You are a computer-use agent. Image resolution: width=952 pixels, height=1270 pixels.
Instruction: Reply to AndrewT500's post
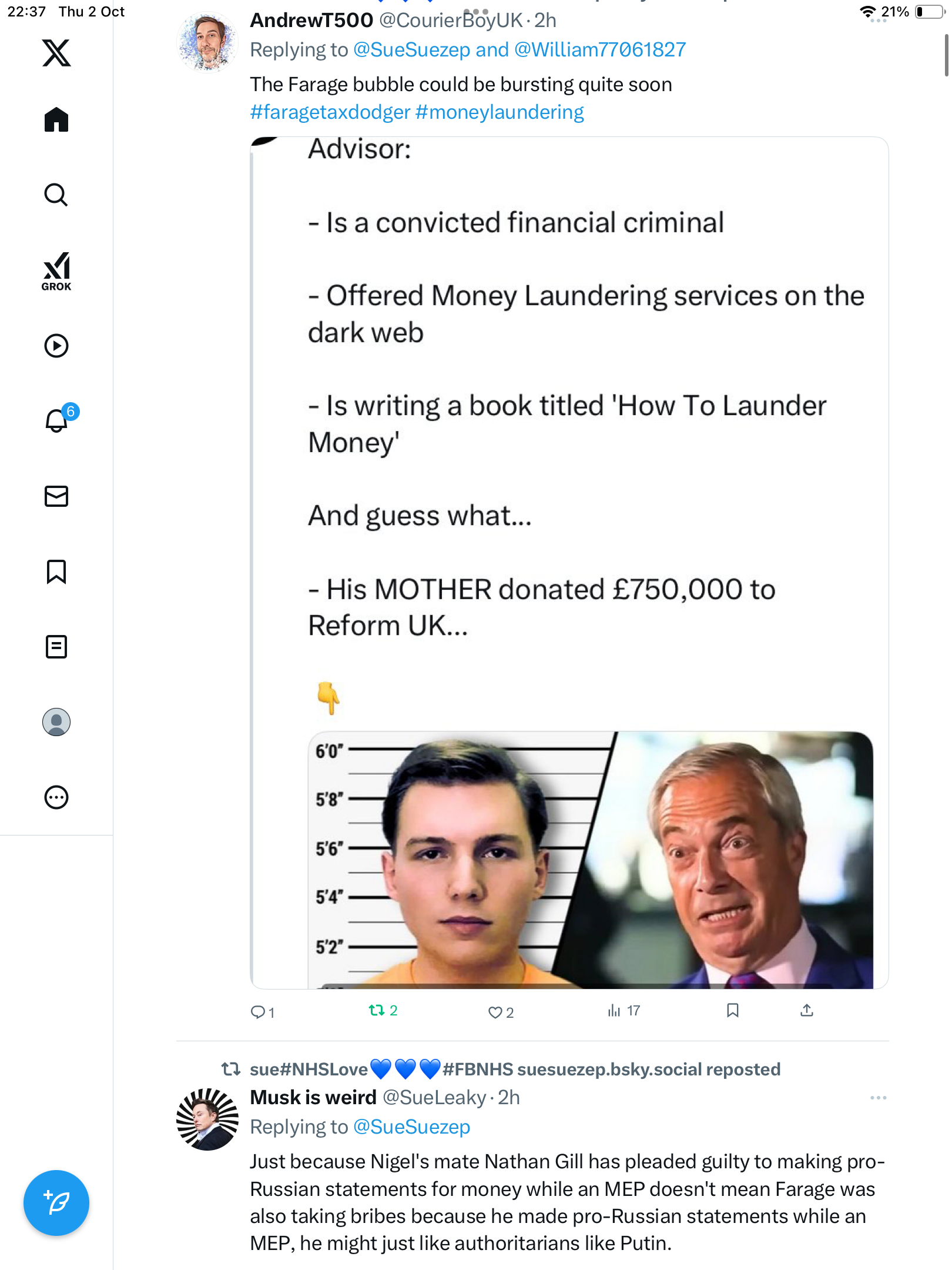pyautogui.click(x=258, y=1012)
